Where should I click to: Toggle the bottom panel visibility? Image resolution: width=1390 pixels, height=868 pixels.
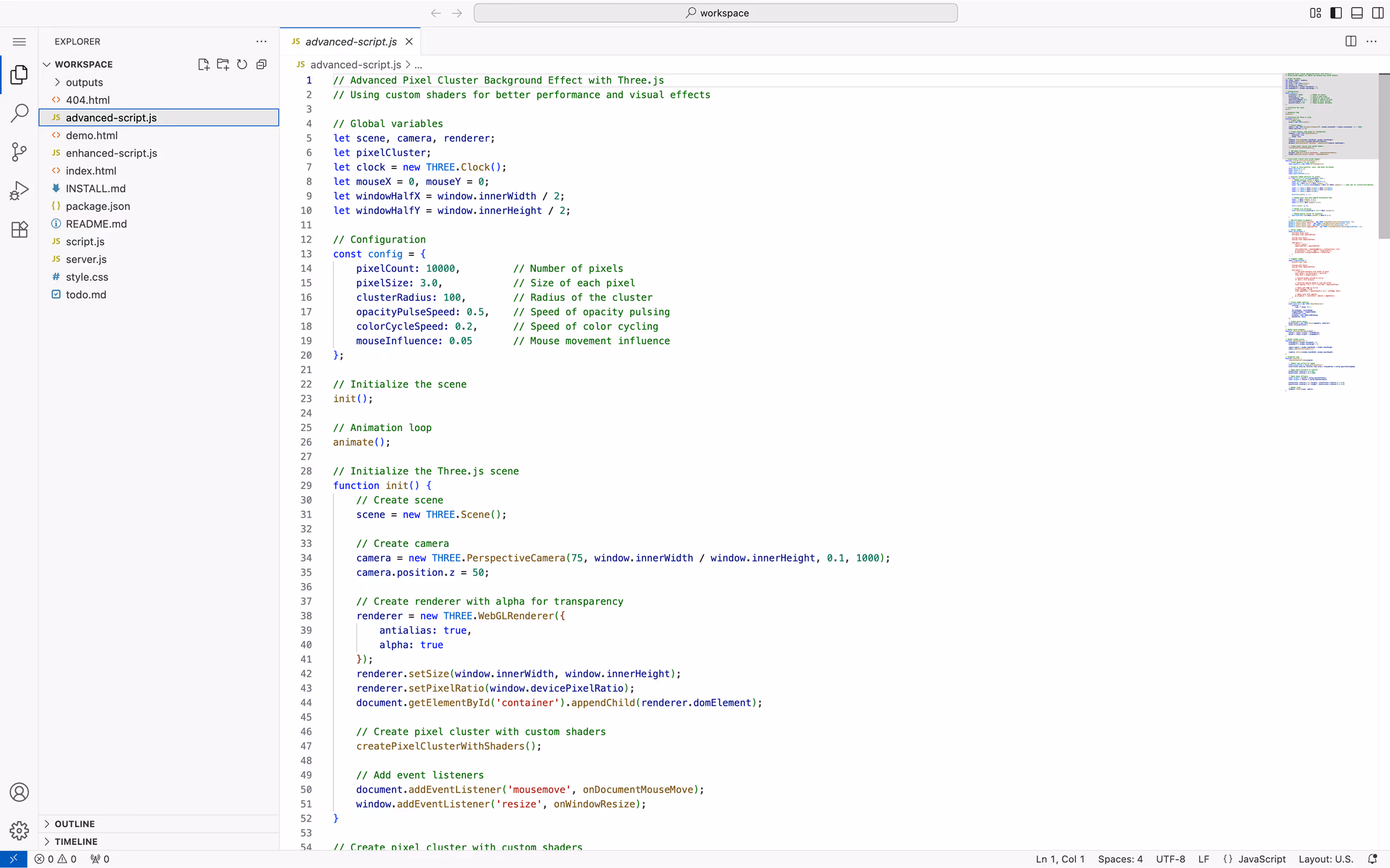tap(1357, 13)
